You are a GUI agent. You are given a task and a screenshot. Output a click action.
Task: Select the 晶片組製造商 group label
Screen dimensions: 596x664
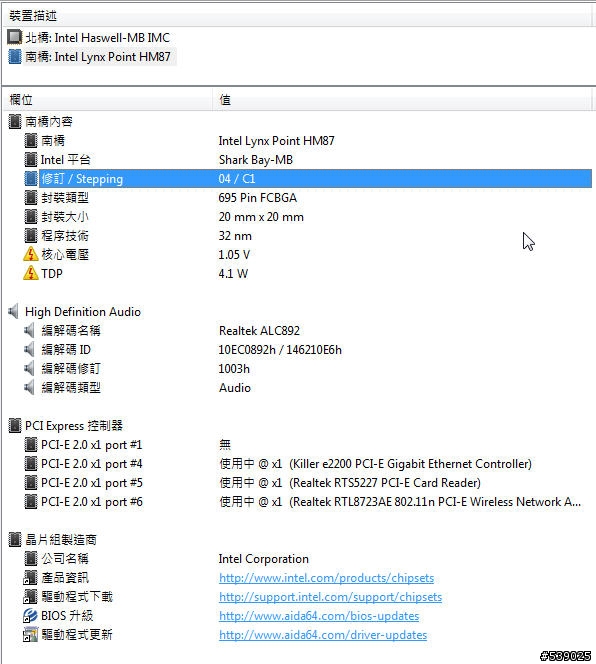click(x=61, y=540)
